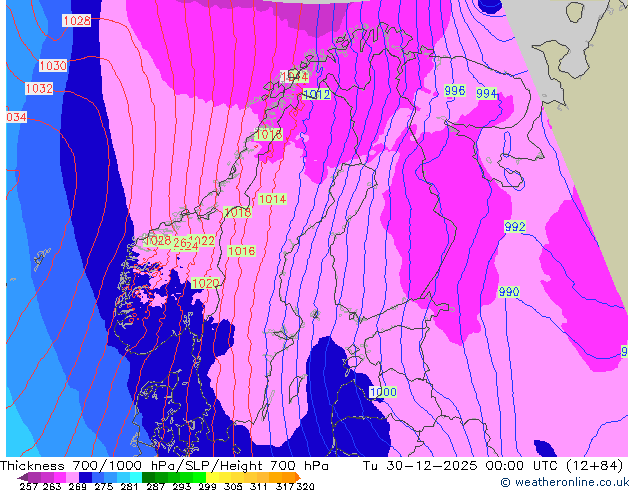The image size is (634, 490).
Task: Click the 1022 isobar label
Action: coord(203,241)
